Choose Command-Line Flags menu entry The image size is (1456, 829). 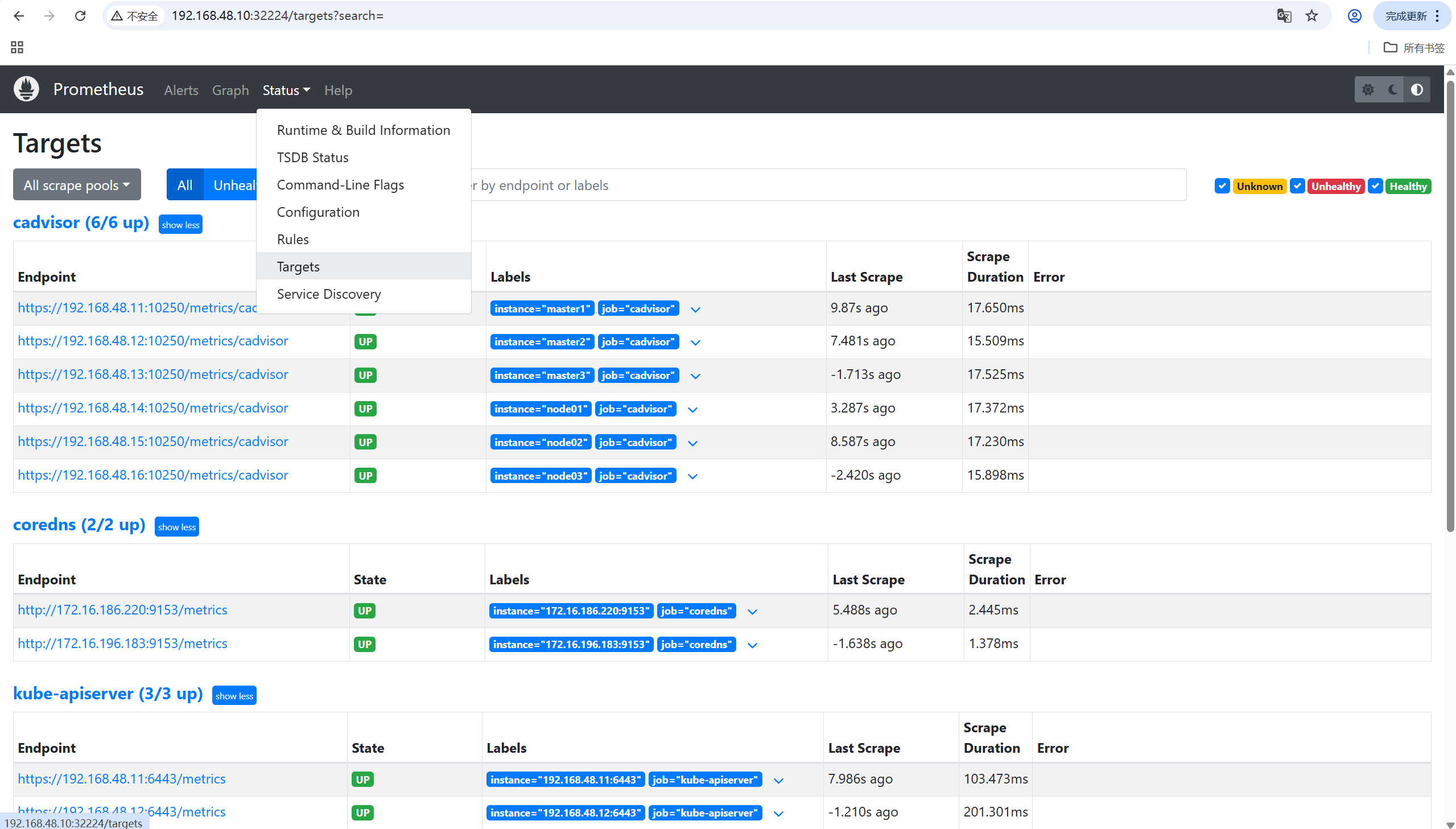click(364, 184)
